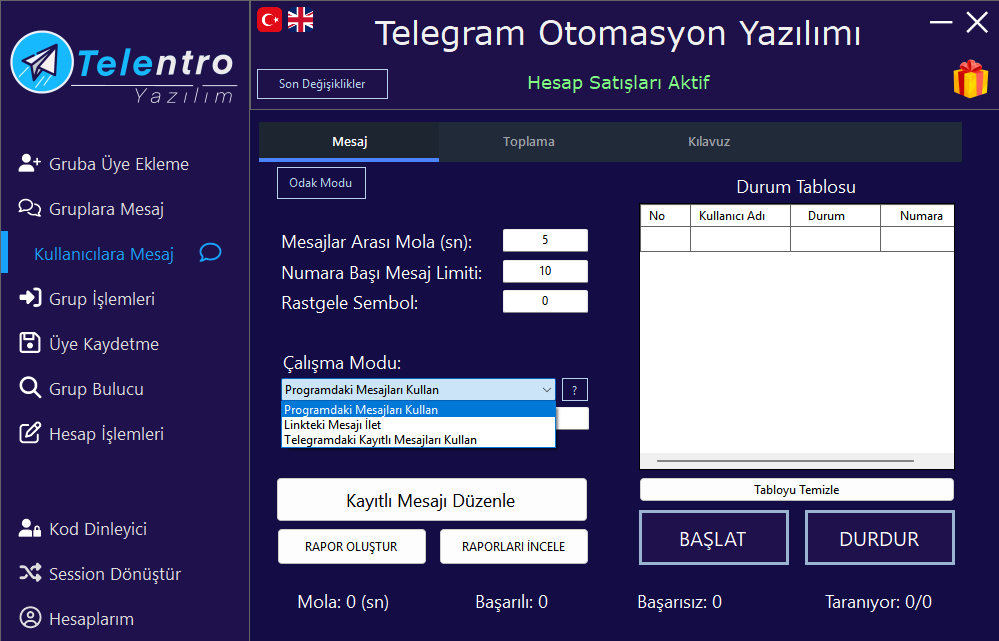
Task: Click the Telentro paper plane logo
Action: pos(42,63)
